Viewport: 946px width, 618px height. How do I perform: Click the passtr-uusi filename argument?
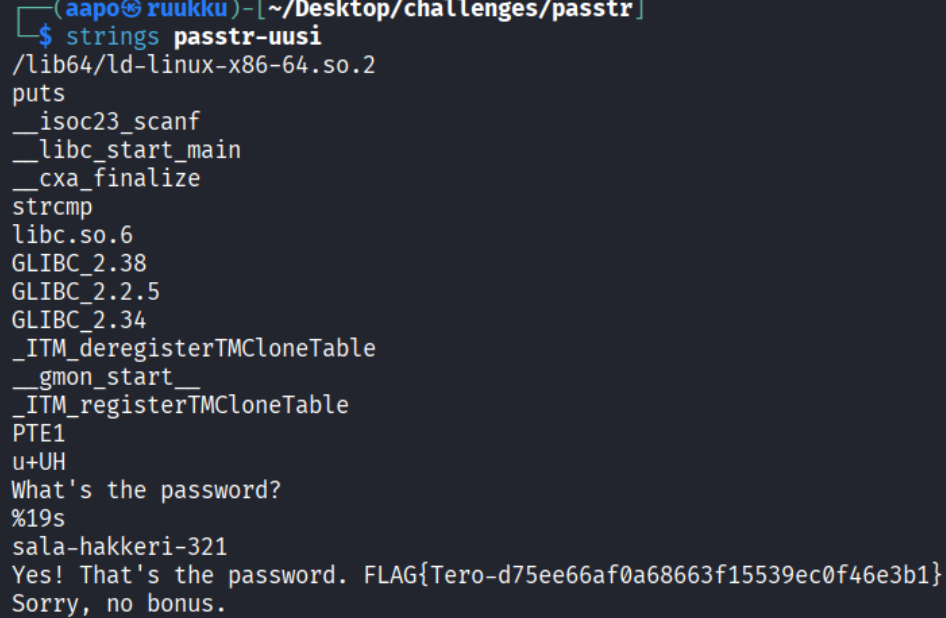click(x=248, y=38)
